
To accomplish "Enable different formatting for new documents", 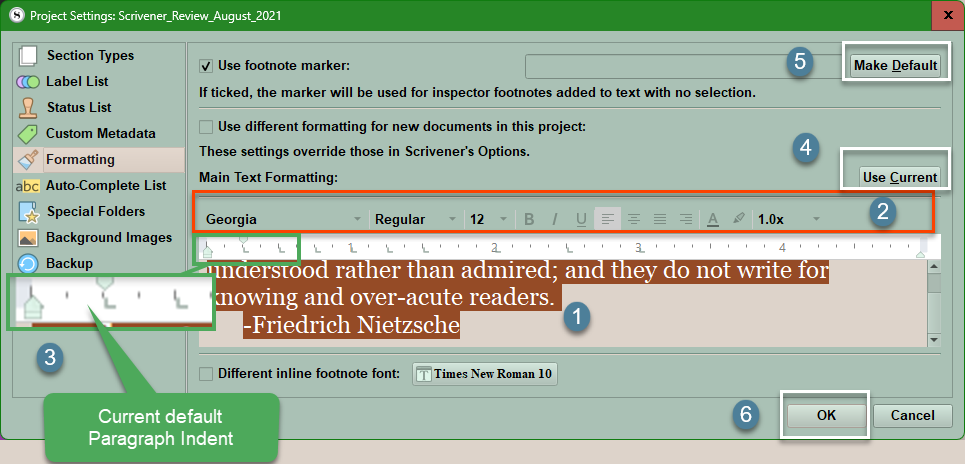I will [x=207, y=127].
